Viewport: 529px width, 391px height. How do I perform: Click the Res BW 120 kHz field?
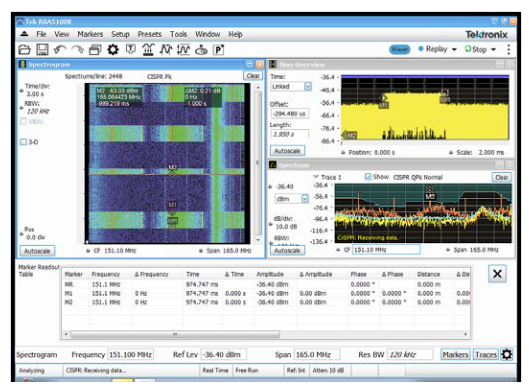pos(410,355)
